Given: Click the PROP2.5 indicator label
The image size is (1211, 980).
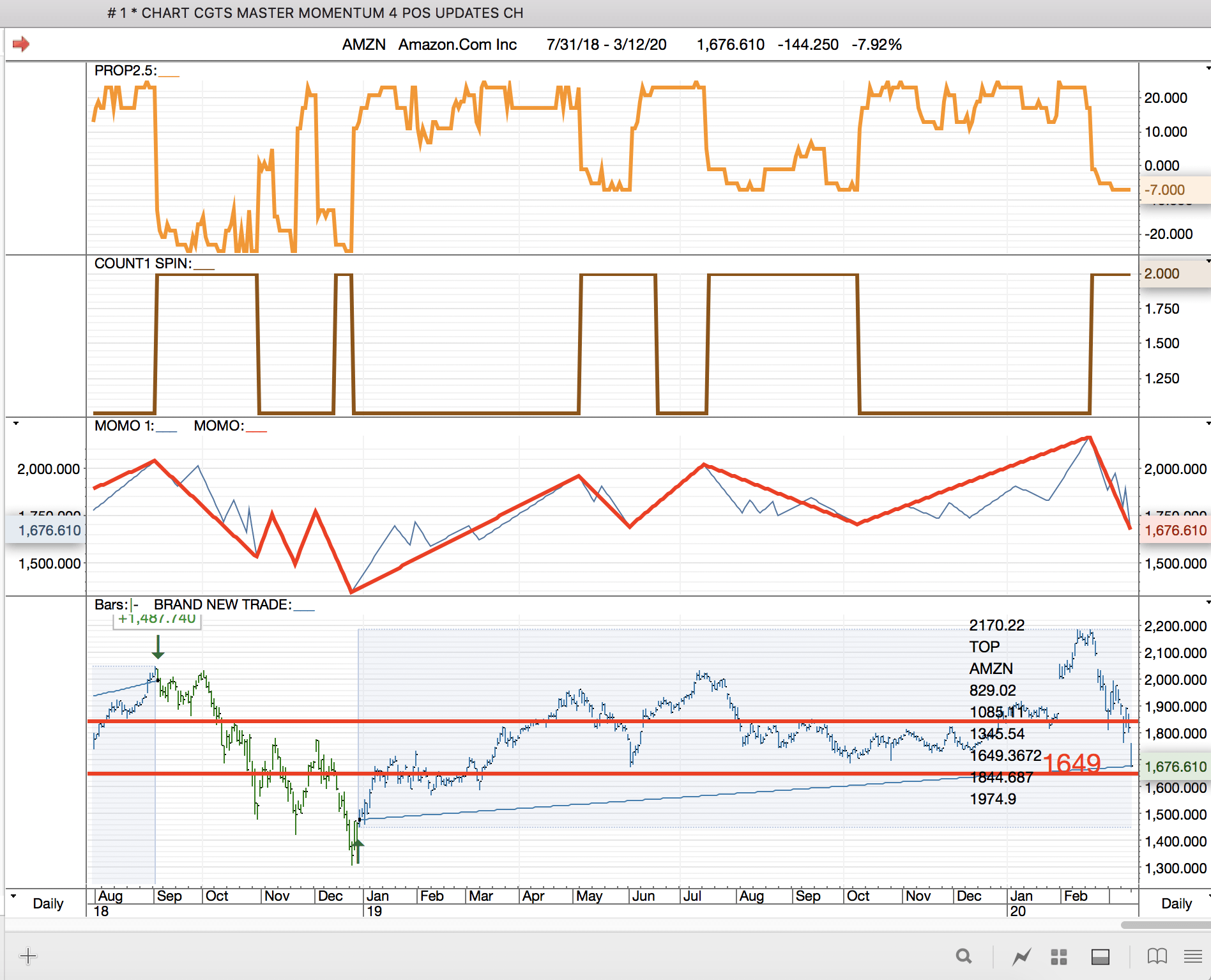Looking at the screenshot, I should tap(125, 71).
